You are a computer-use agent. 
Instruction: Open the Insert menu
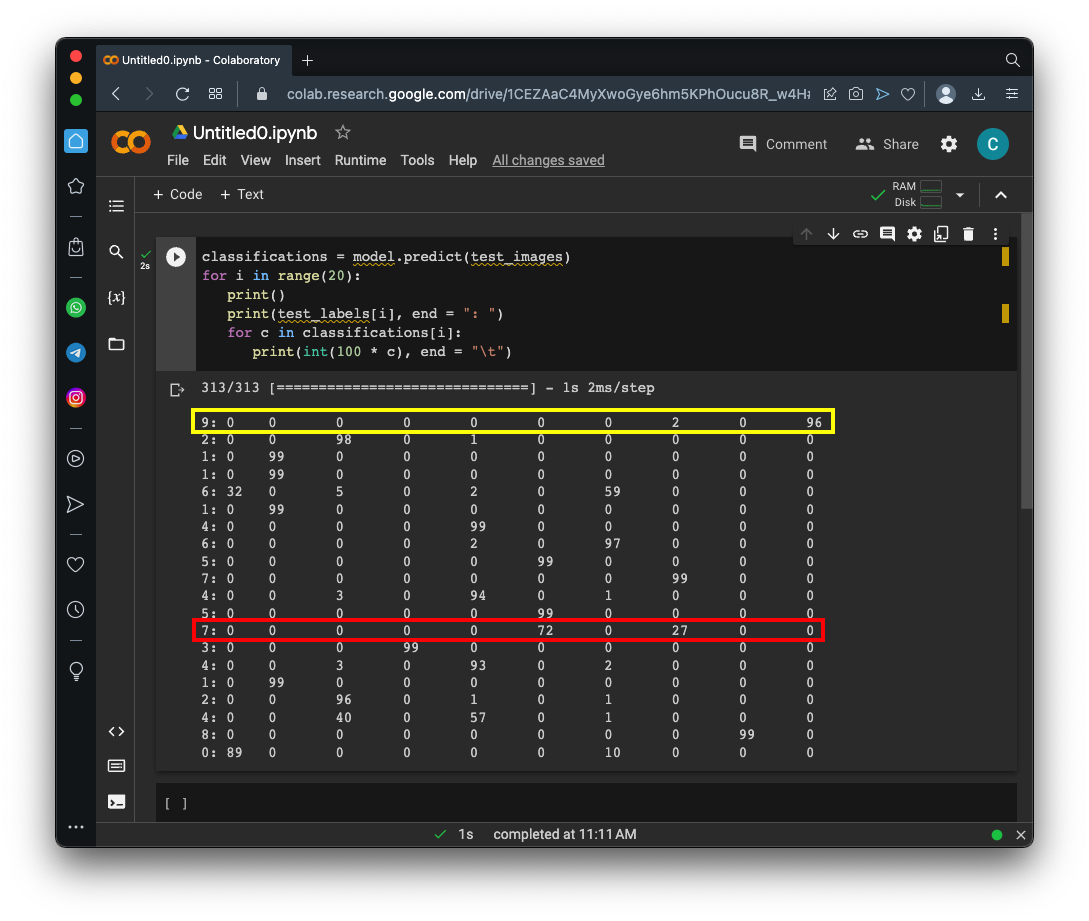[302, 160]
